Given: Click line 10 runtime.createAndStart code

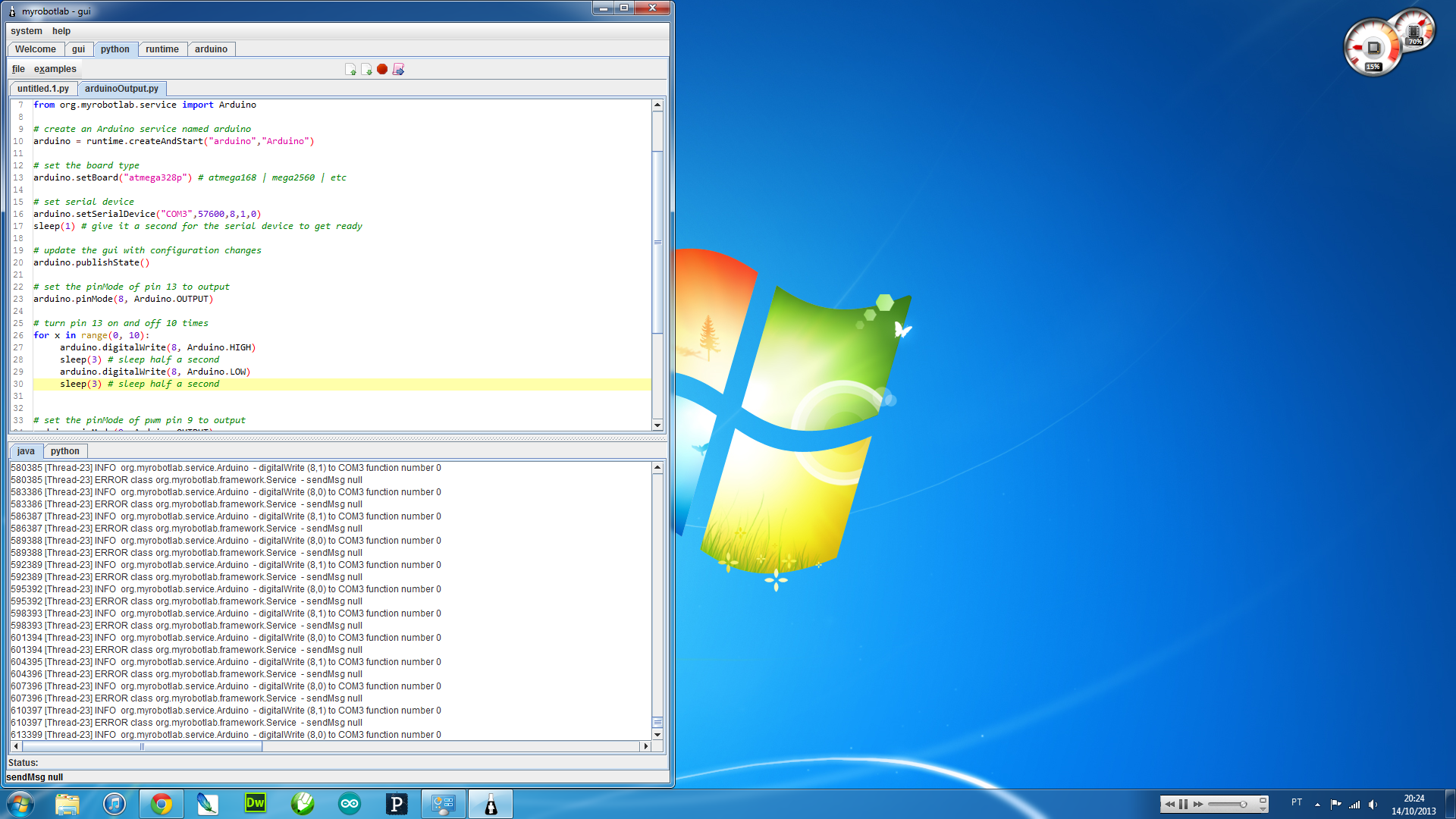Looking at the screenshot, I should click(x=174, y=142).
